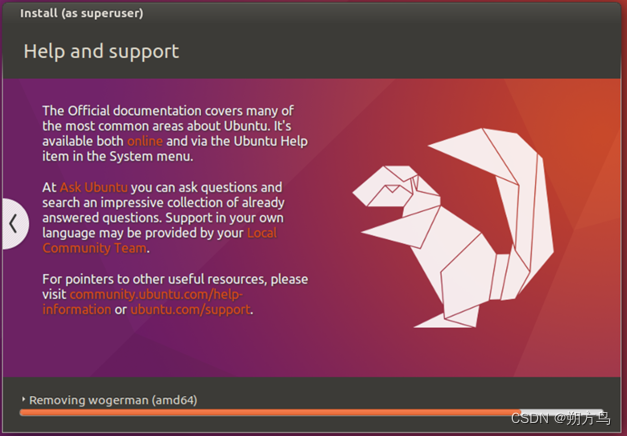Click the 'For pointers to other useful resources' text
This screenshot has width=627, height=436.
pyautogui.click(x=175, y=279)
